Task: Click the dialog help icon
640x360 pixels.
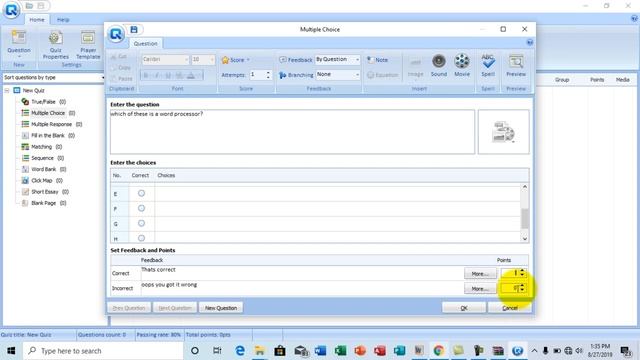Action: (x=529, y=42)
